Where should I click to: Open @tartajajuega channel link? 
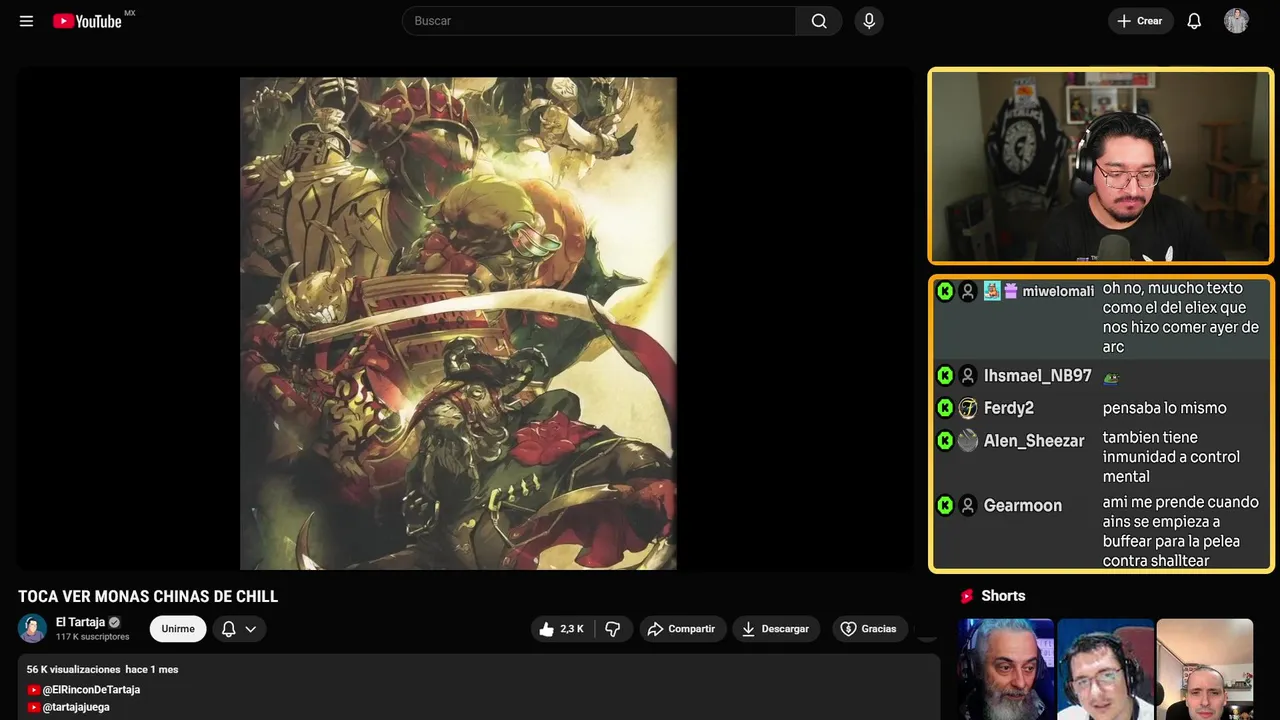(x=76, y=707)
